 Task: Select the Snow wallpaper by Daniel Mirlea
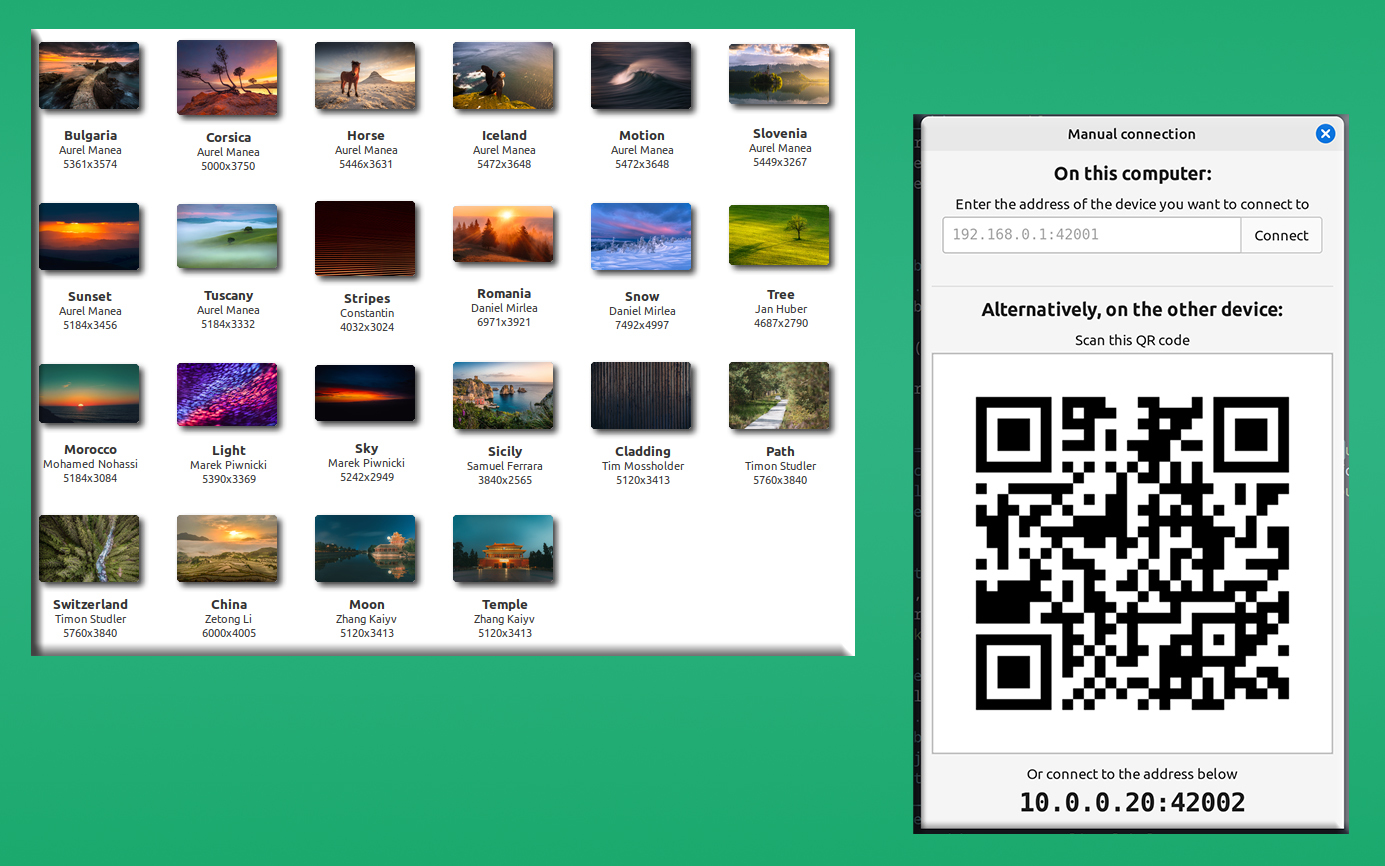pos(641,237)
